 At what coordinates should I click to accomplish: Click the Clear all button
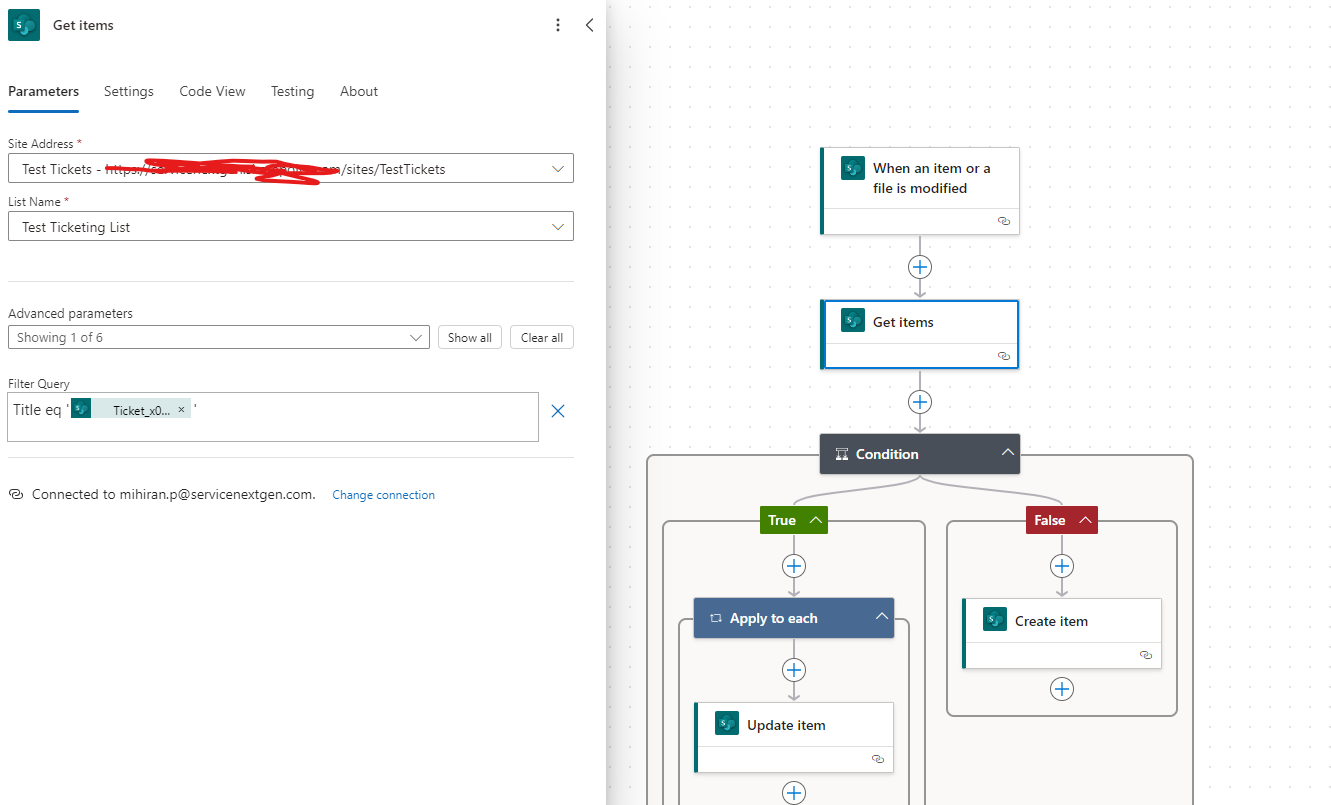542,337
